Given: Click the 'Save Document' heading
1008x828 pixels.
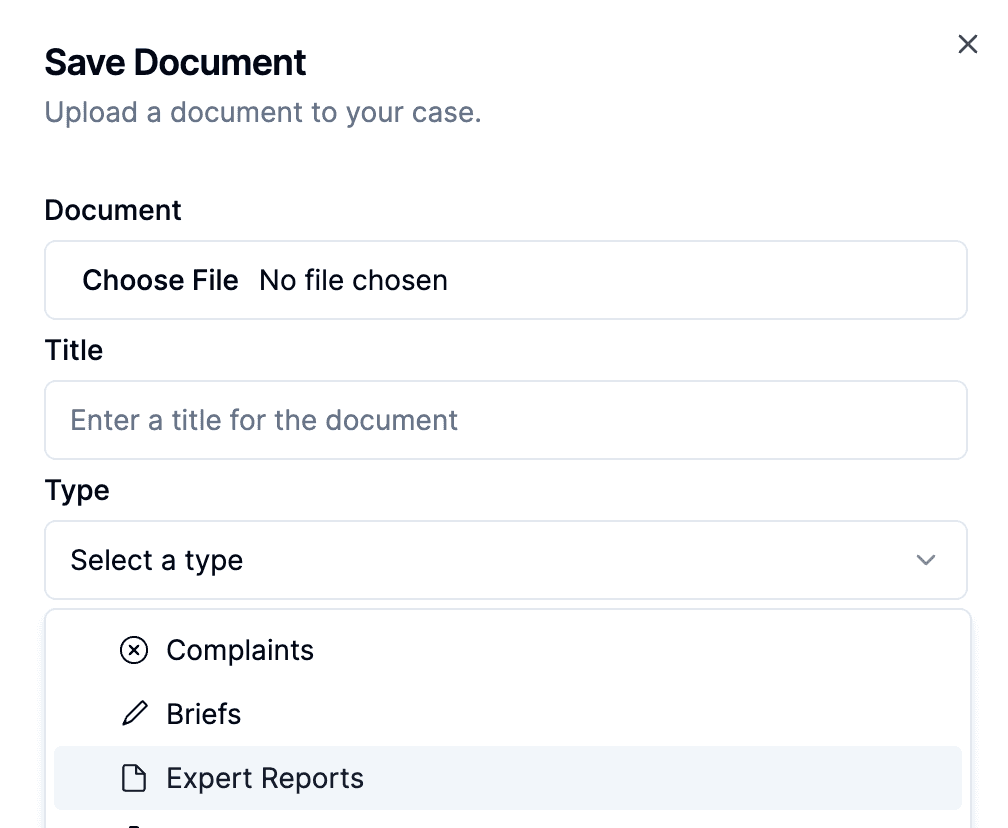Looking at the screenshot, I should pyautogui.click(x=176, y=62).
